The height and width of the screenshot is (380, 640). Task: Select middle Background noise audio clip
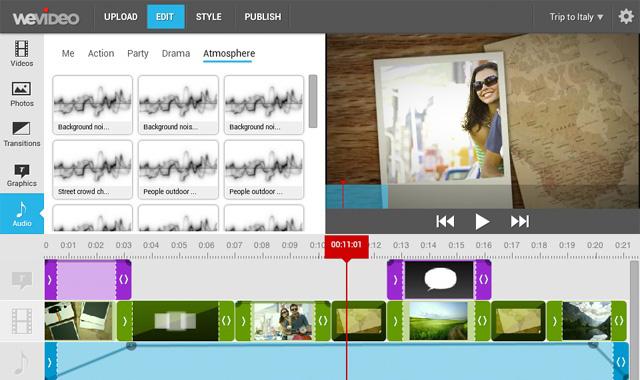coord(178,105)
